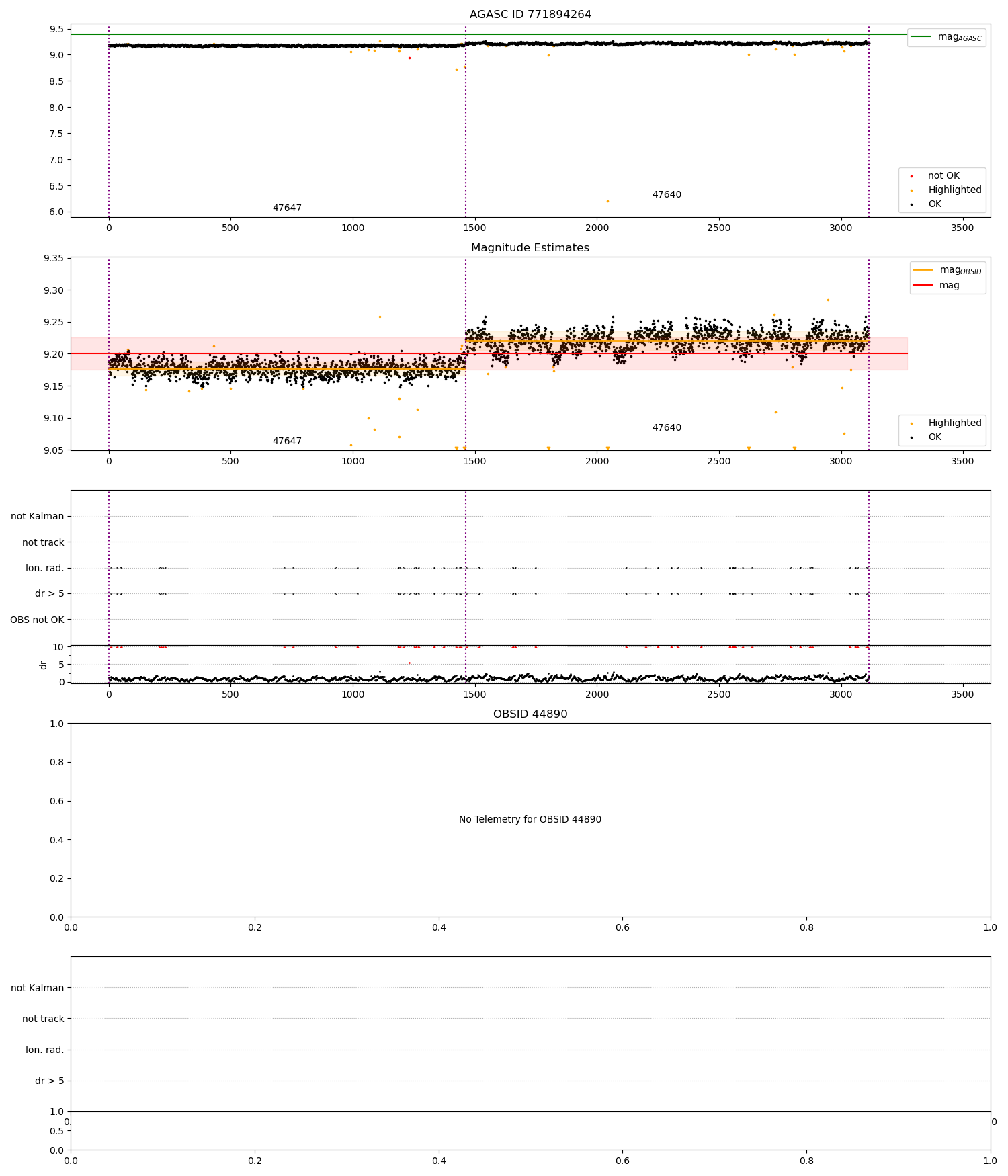This screenshot has height=1176, width=1008.
Task: Click the 'dr' y-axis label
Action: 44,665
